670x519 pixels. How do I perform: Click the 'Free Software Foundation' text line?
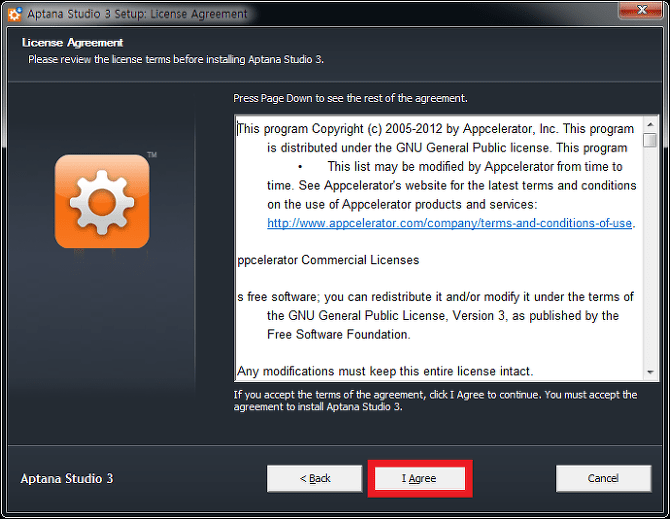(338, 334)
